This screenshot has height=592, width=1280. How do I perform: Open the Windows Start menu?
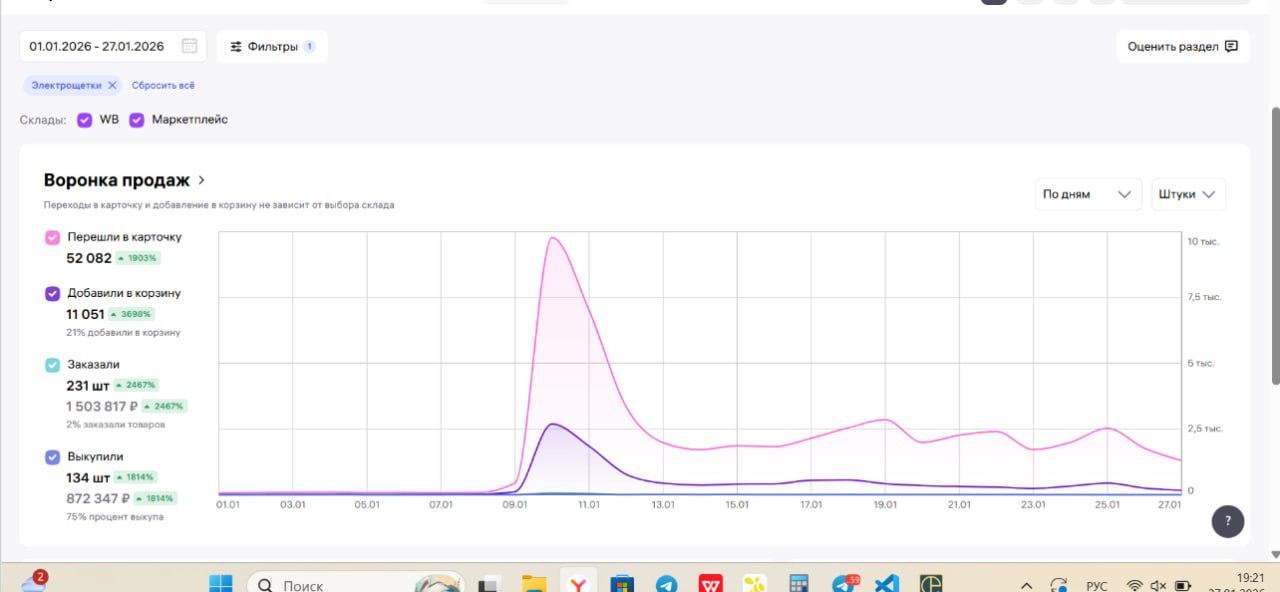click(x=220, y=584)
